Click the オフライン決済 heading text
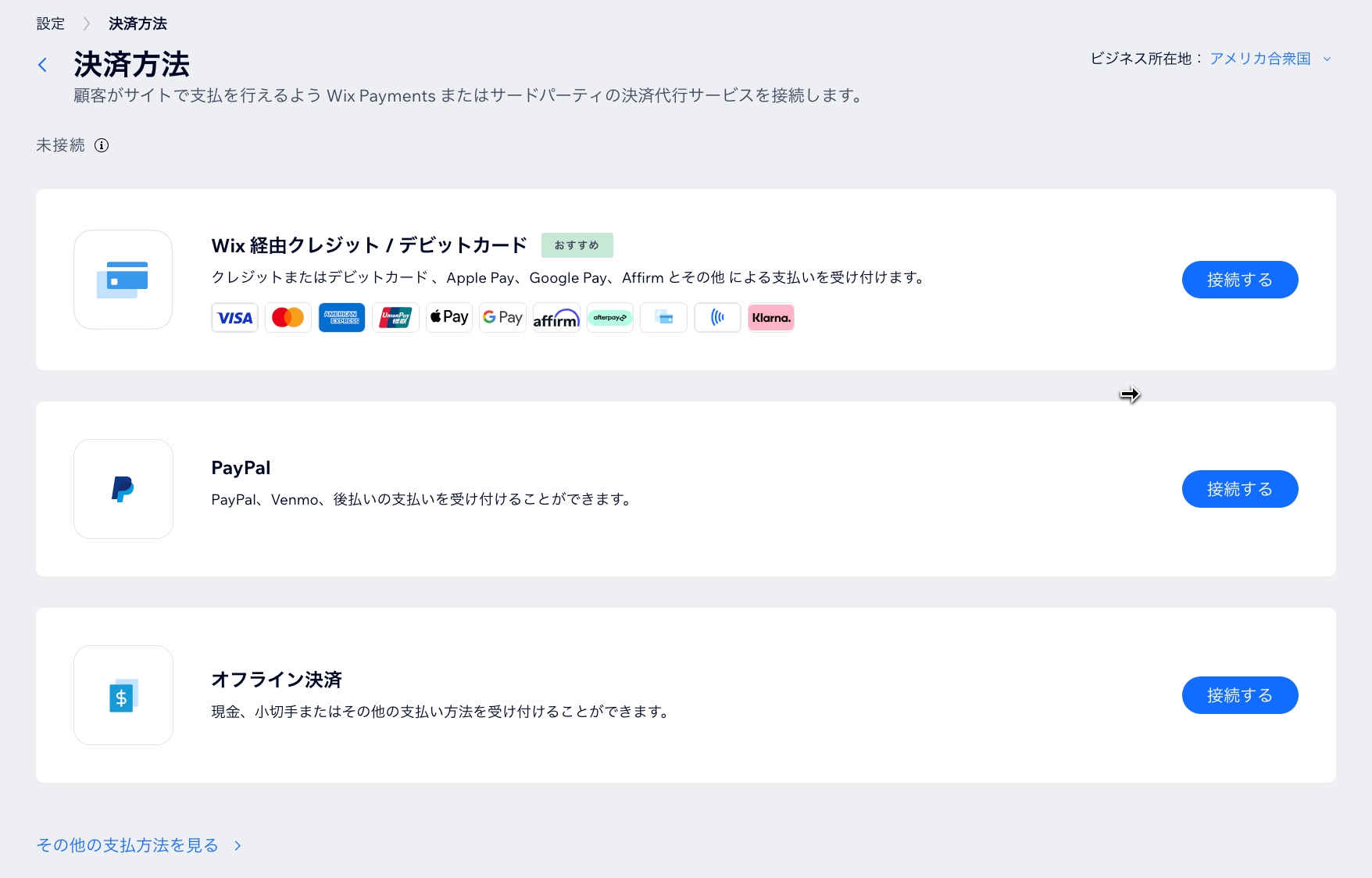This screenshot has width=1372, height=878. pos(277,680)
